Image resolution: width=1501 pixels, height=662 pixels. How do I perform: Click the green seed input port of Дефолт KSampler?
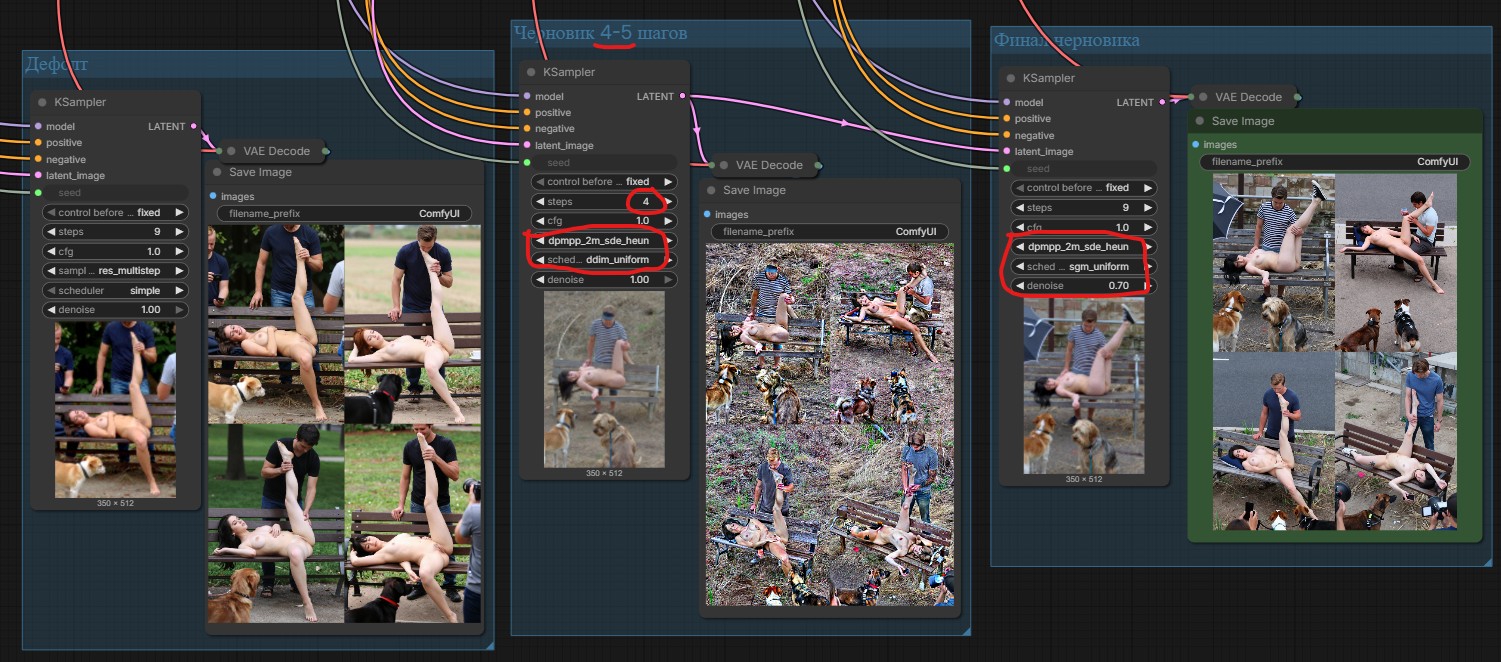click(38, 192)
